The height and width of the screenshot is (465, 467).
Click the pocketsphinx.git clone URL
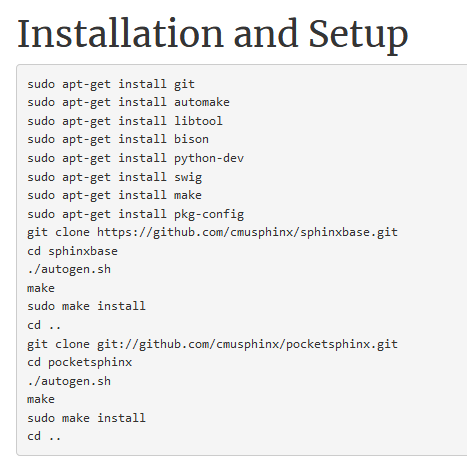coord(247,344)
